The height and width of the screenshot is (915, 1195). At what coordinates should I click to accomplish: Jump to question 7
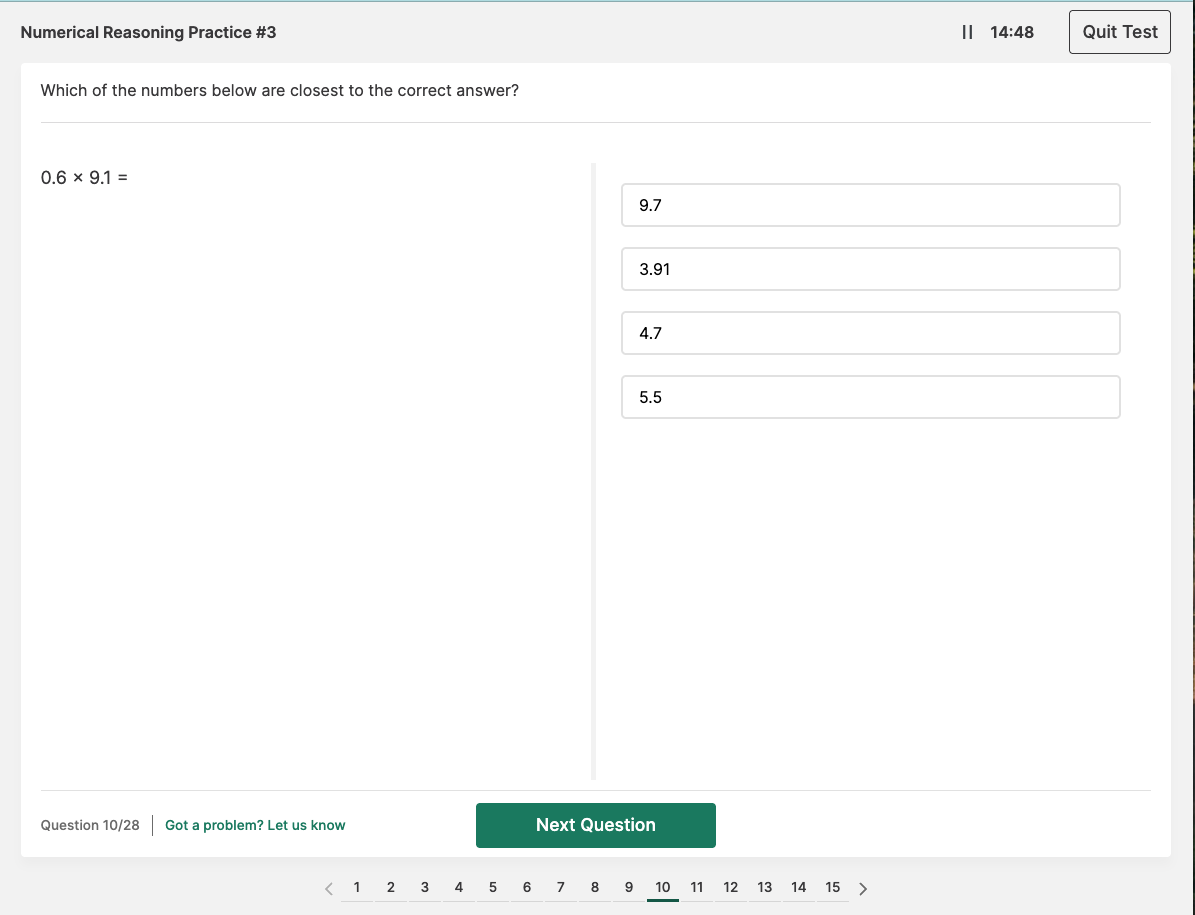[x=560, y=887]
